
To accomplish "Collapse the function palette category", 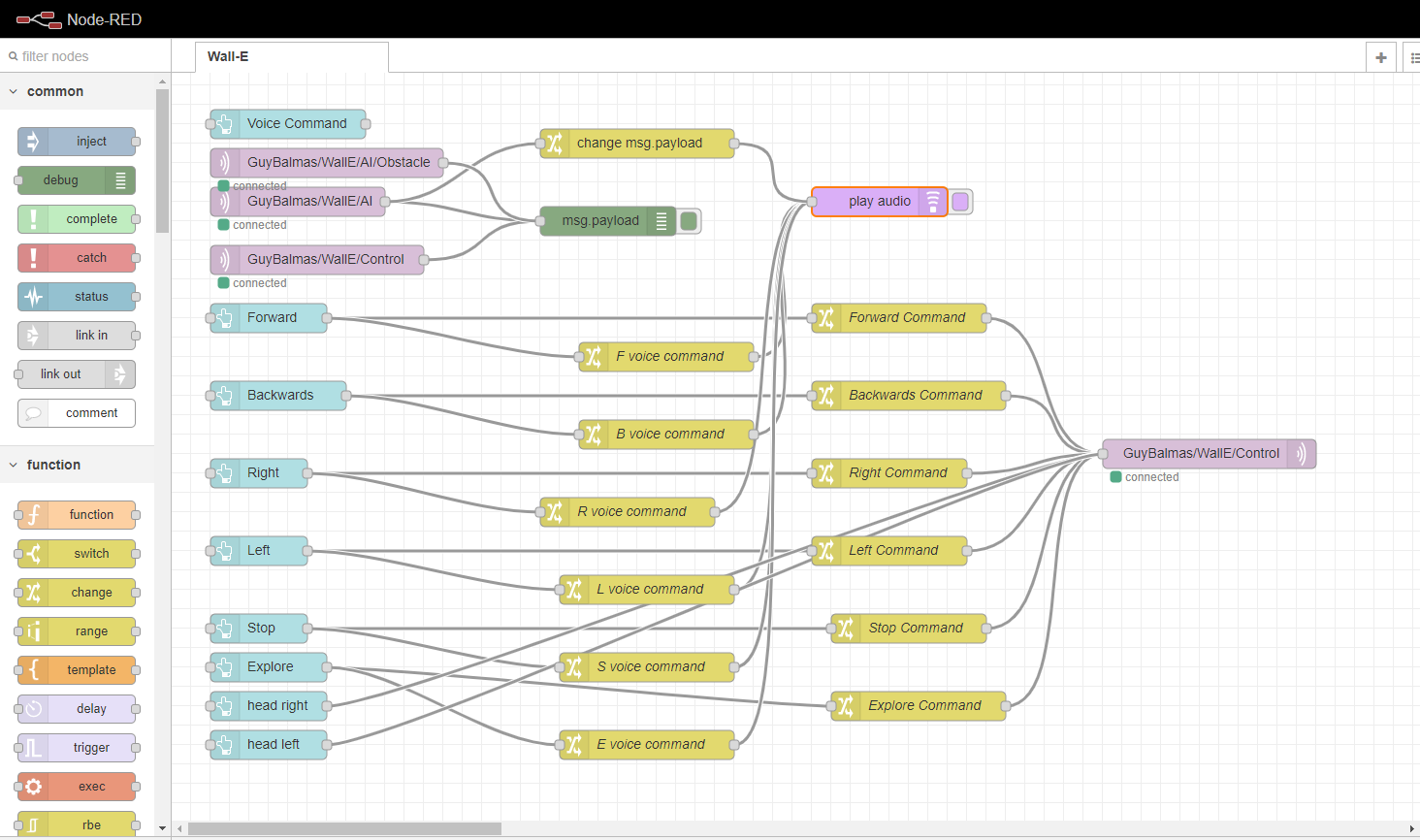I will tap(77, 465).
